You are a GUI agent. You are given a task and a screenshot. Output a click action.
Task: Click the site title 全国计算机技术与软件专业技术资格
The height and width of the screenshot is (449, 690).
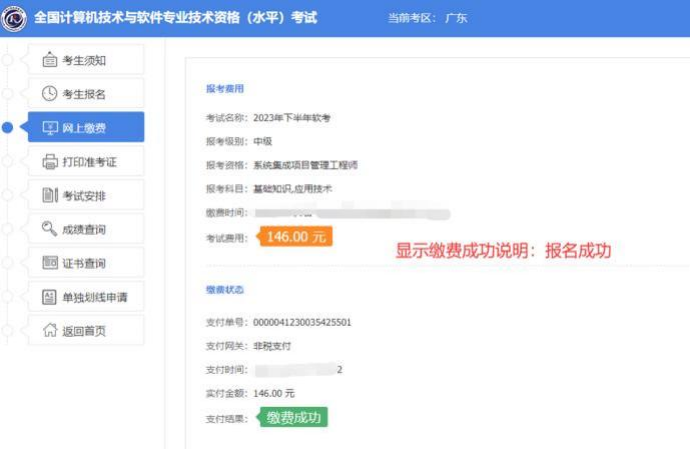[176, 18]
